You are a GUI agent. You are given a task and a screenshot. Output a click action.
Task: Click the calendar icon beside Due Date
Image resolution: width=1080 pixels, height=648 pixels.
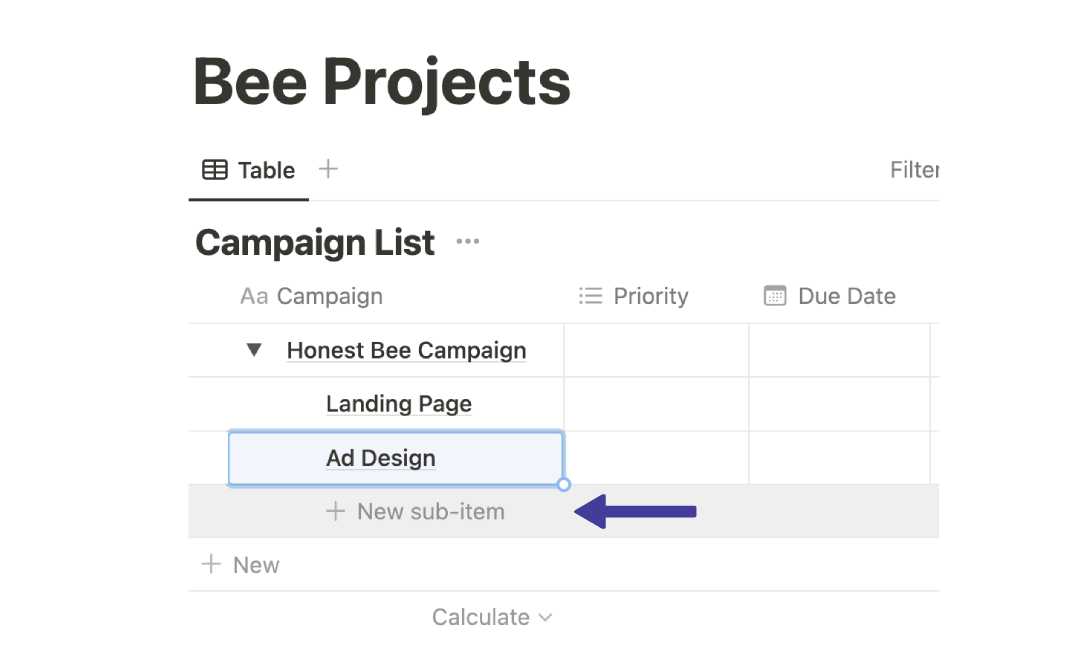click(x=774, y=295)
